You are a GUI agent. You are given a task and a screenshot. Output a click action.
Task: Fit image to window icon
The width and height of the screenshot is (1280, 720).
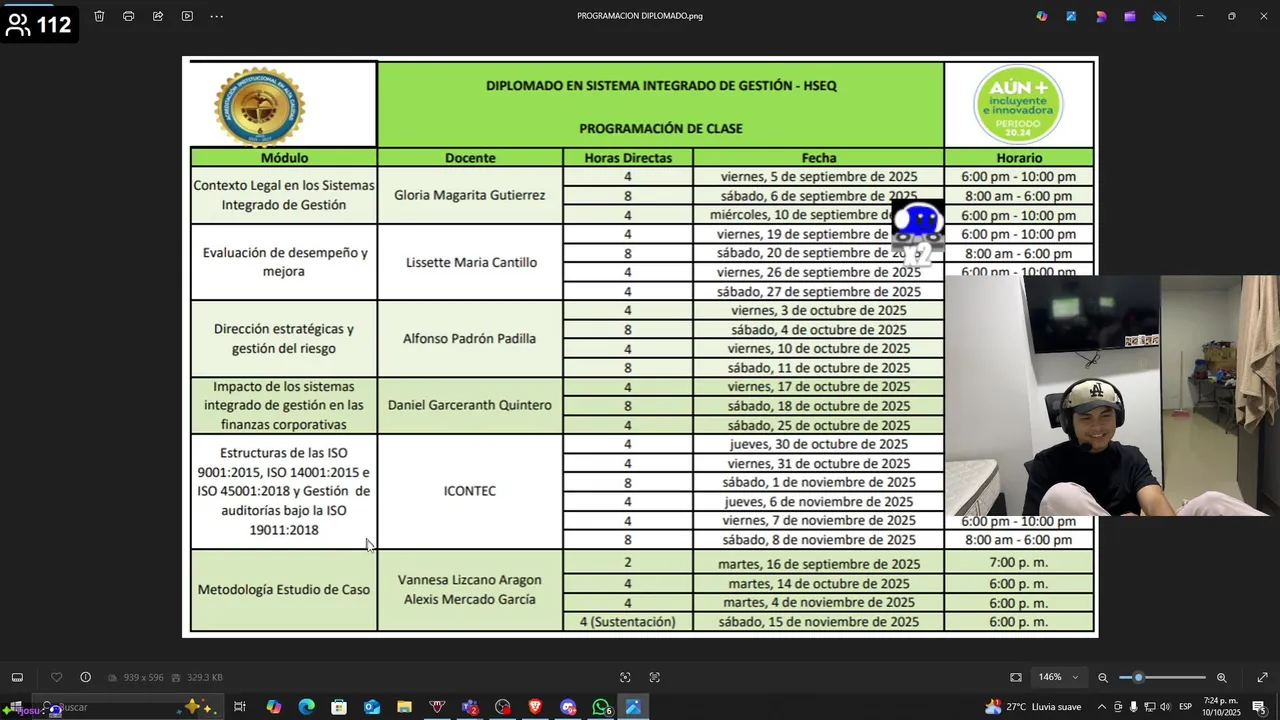click(1016, 677)
